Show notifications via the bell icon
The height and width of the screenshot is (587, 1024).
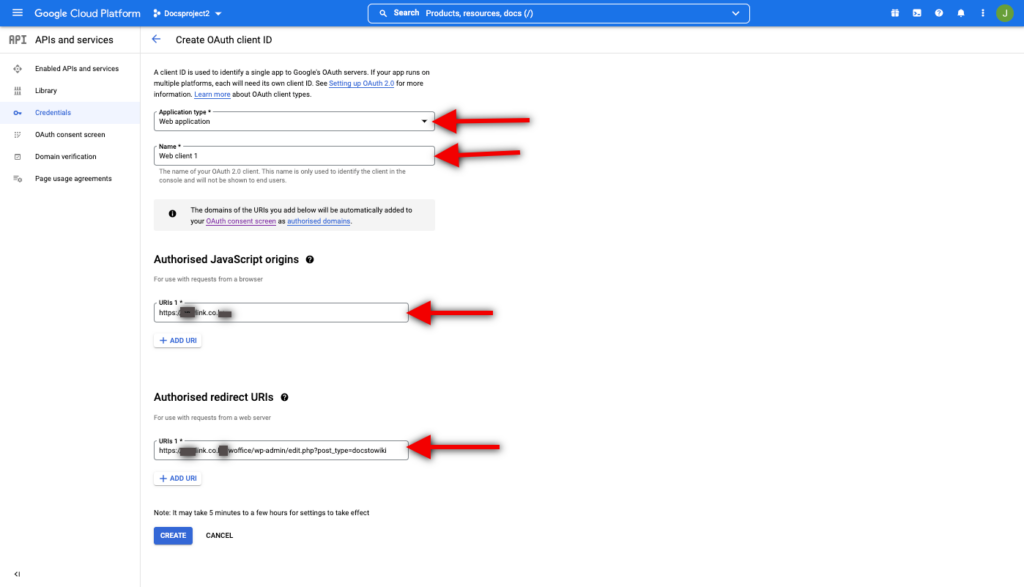(x=961, y=13)
